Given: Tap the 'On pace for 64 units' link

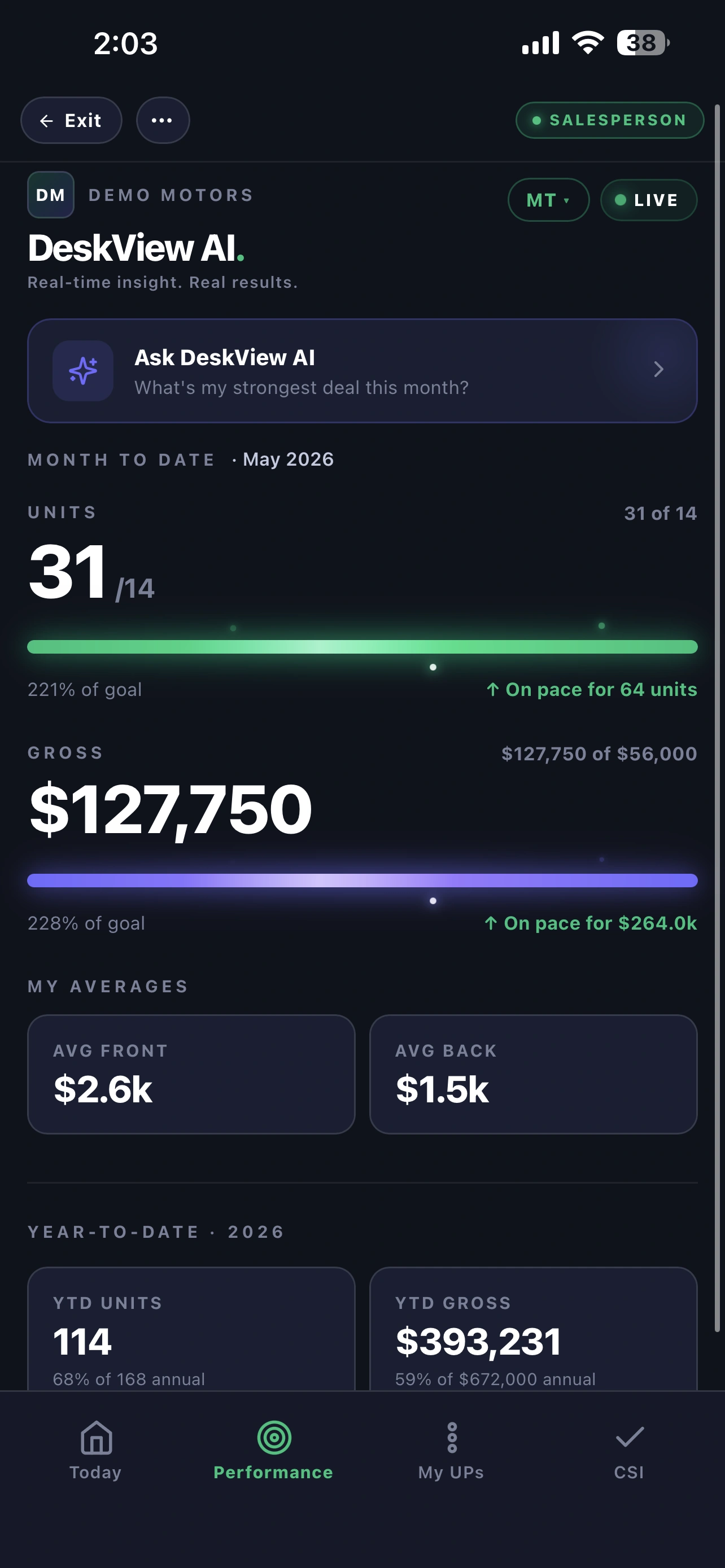Looking at the screenshot, I should pyautogui.click(x=592, y=690).
